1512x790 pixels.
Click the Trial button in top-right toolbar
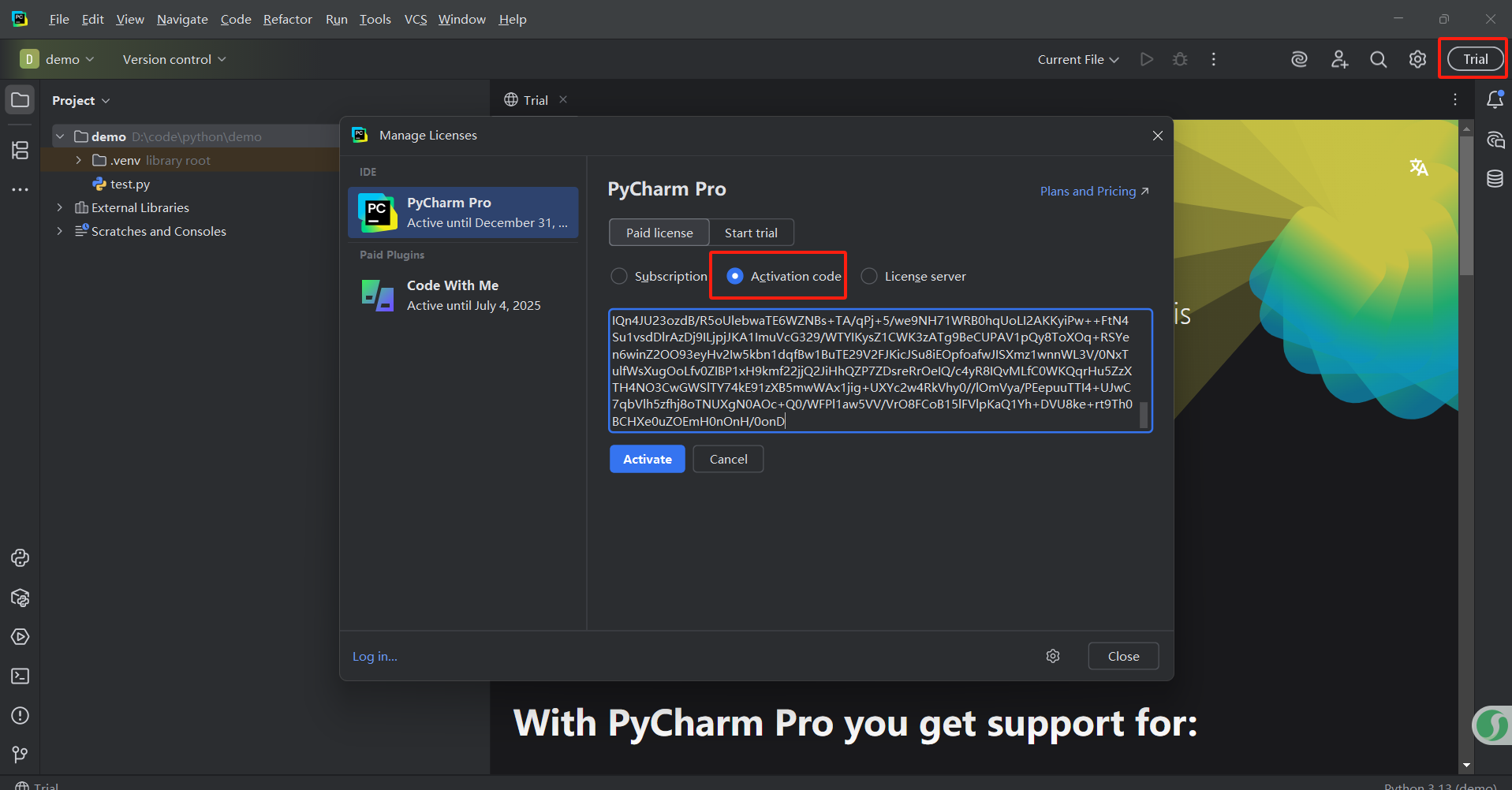[1476, 59]
